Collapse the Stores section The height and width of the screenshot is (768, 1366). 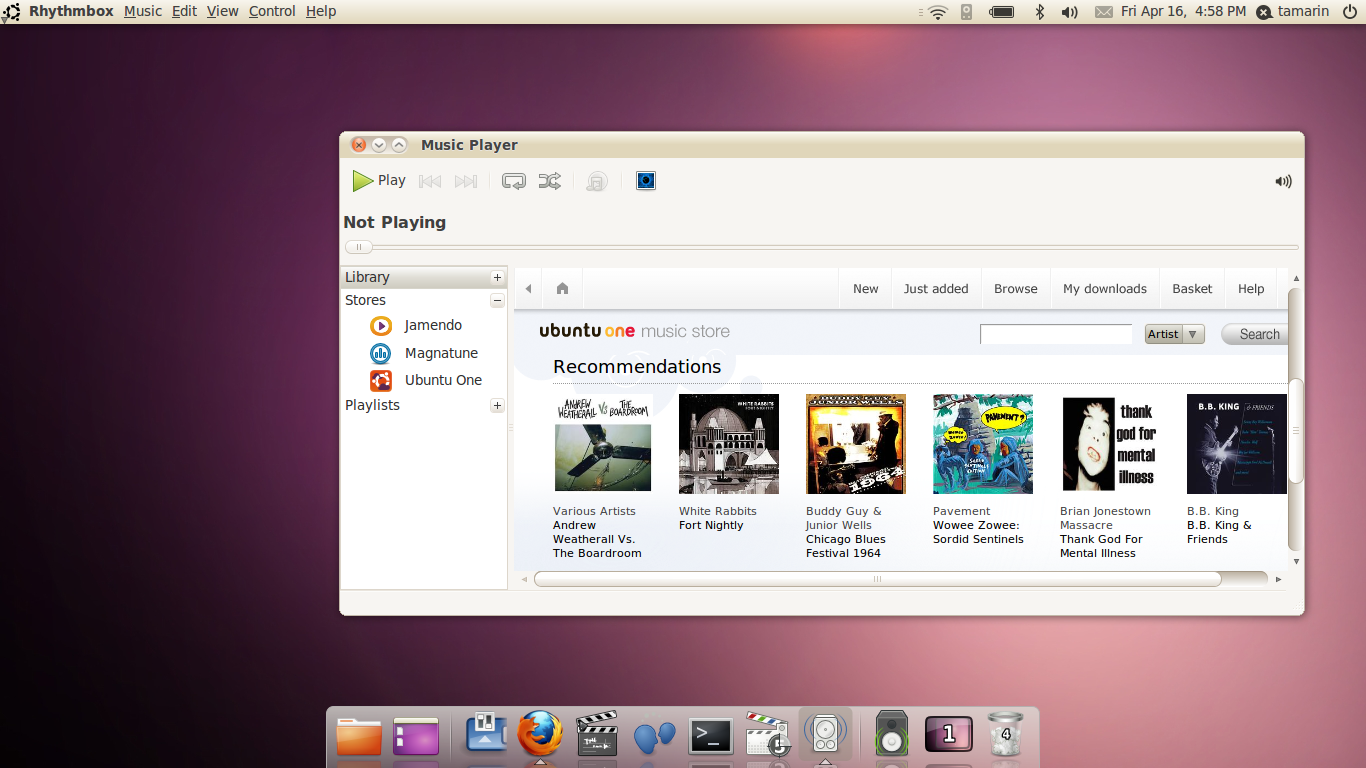coord(497,300)
